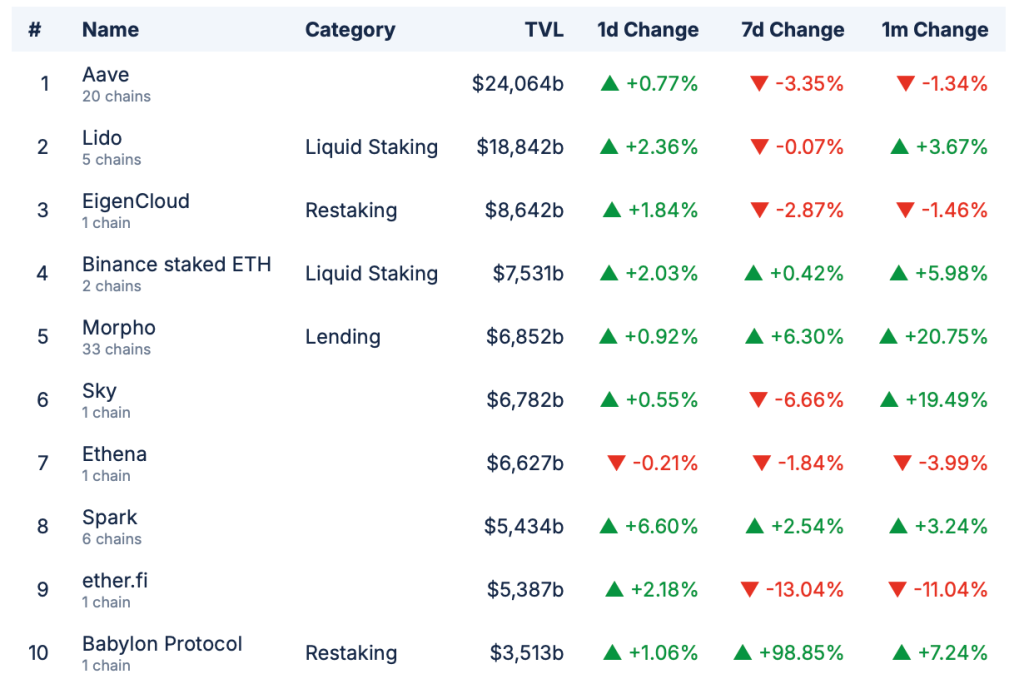The height and width of the screenshot is (684, 1024).
Task: Click the red down arrow for Ethena 1d change
Action: 616,463
